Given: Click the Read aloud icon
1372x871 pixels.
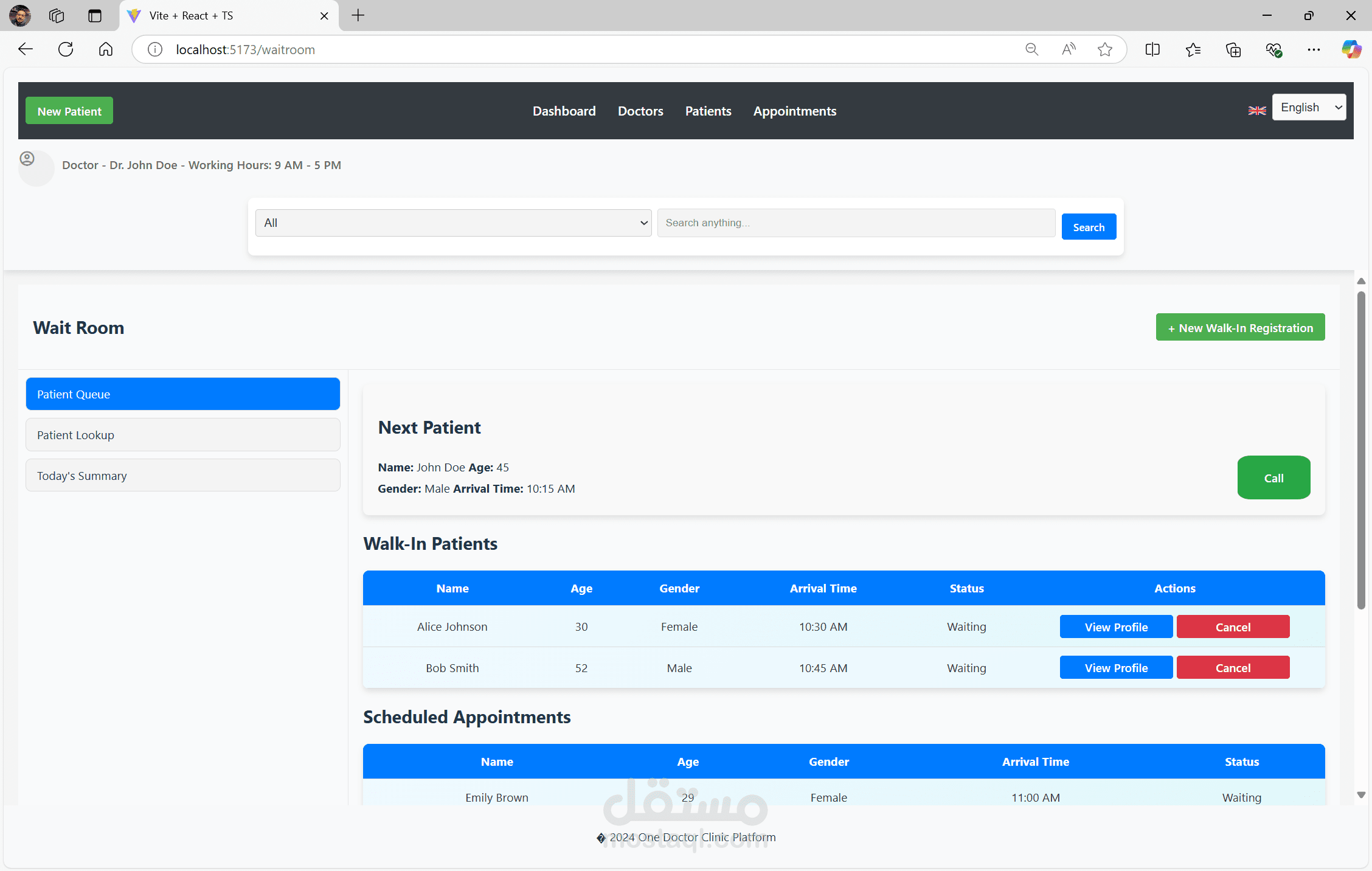Looking at the screenshot, I should point(1069,49).
